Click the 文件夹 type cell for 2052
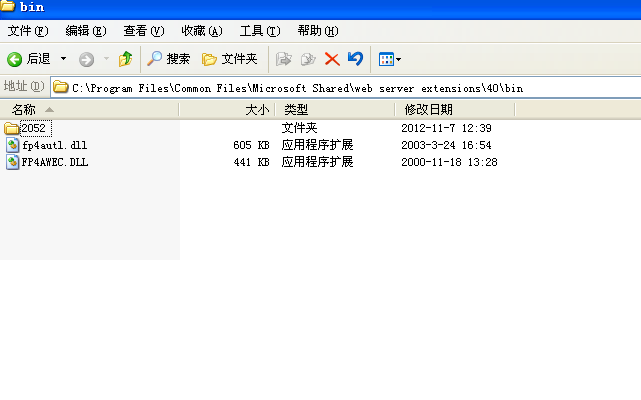The width and height of the screenshot is (641, 400). (299, 128)
